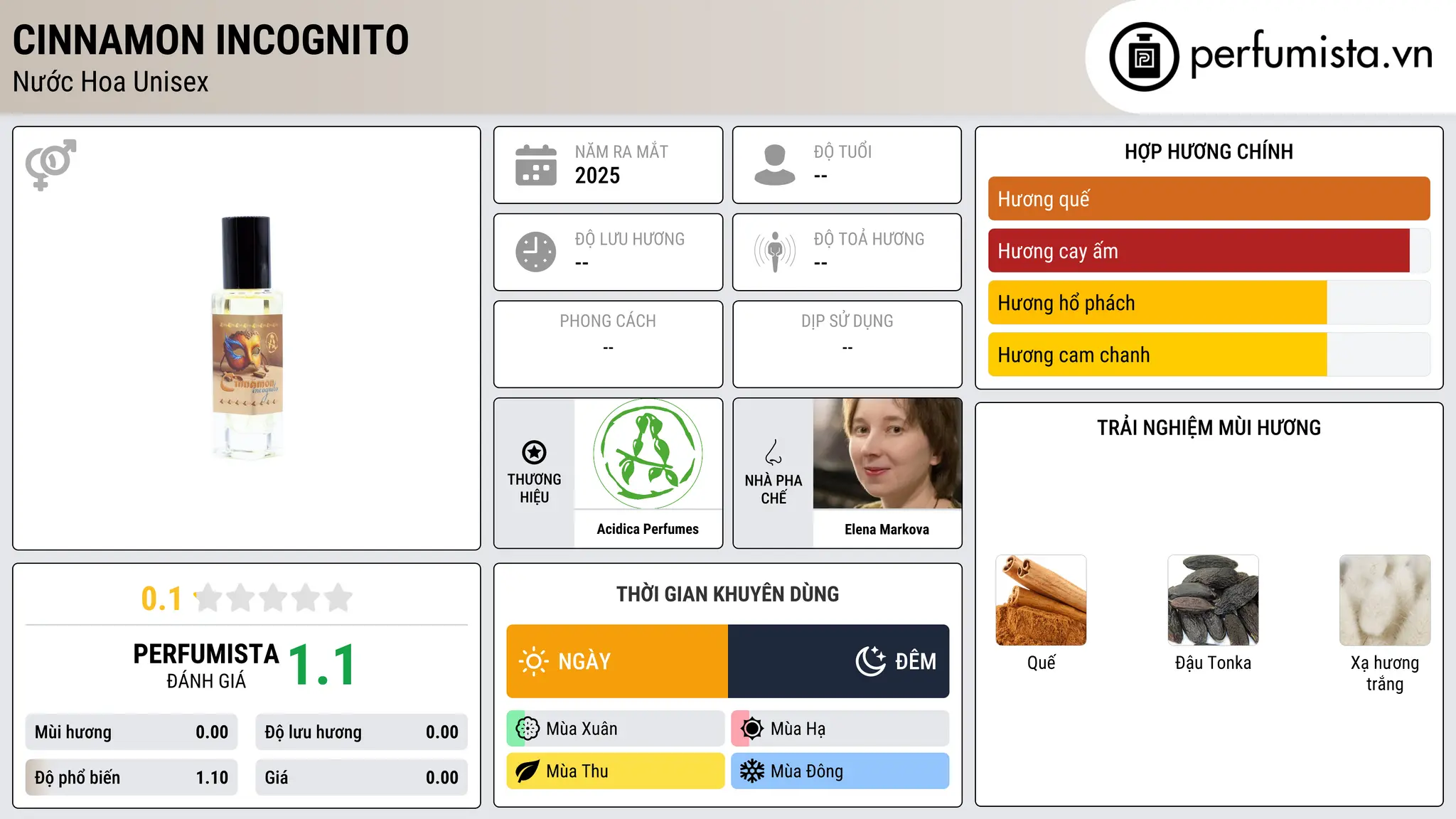Image resolution: width=1456 pixels, height=819 pixels.
Task: Select the Quế cinnamon note image
Action: 1041,600
